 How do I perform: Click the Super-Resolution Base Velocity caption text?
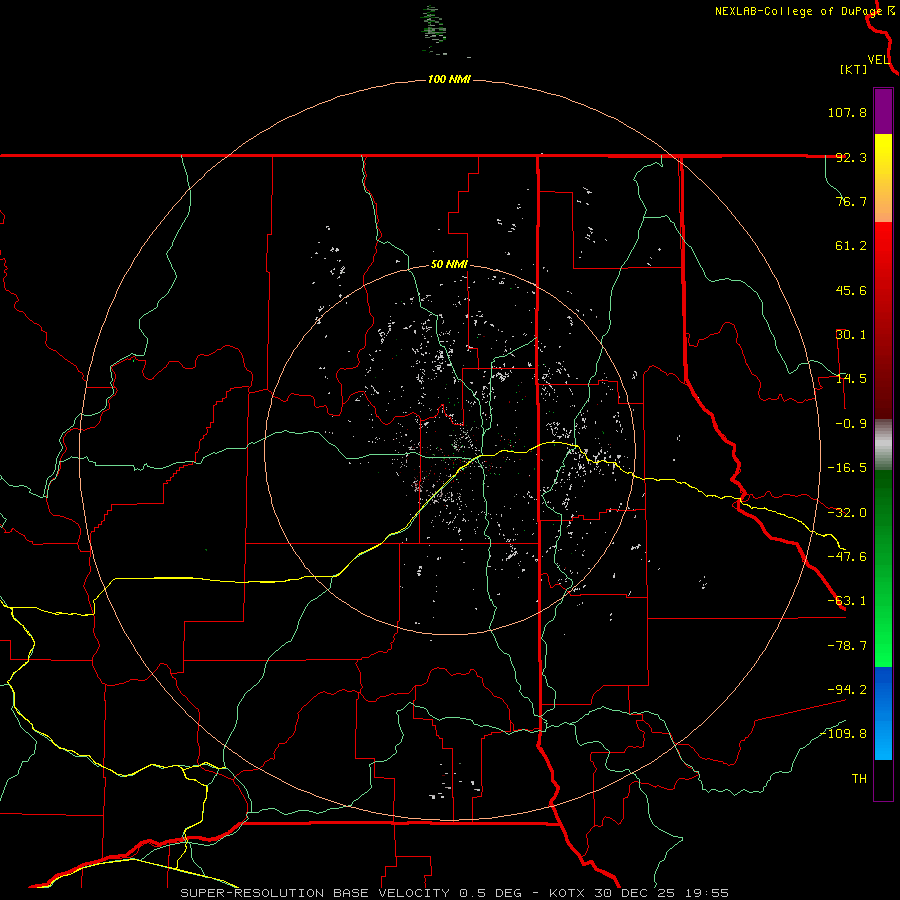[x=455, y=893]
